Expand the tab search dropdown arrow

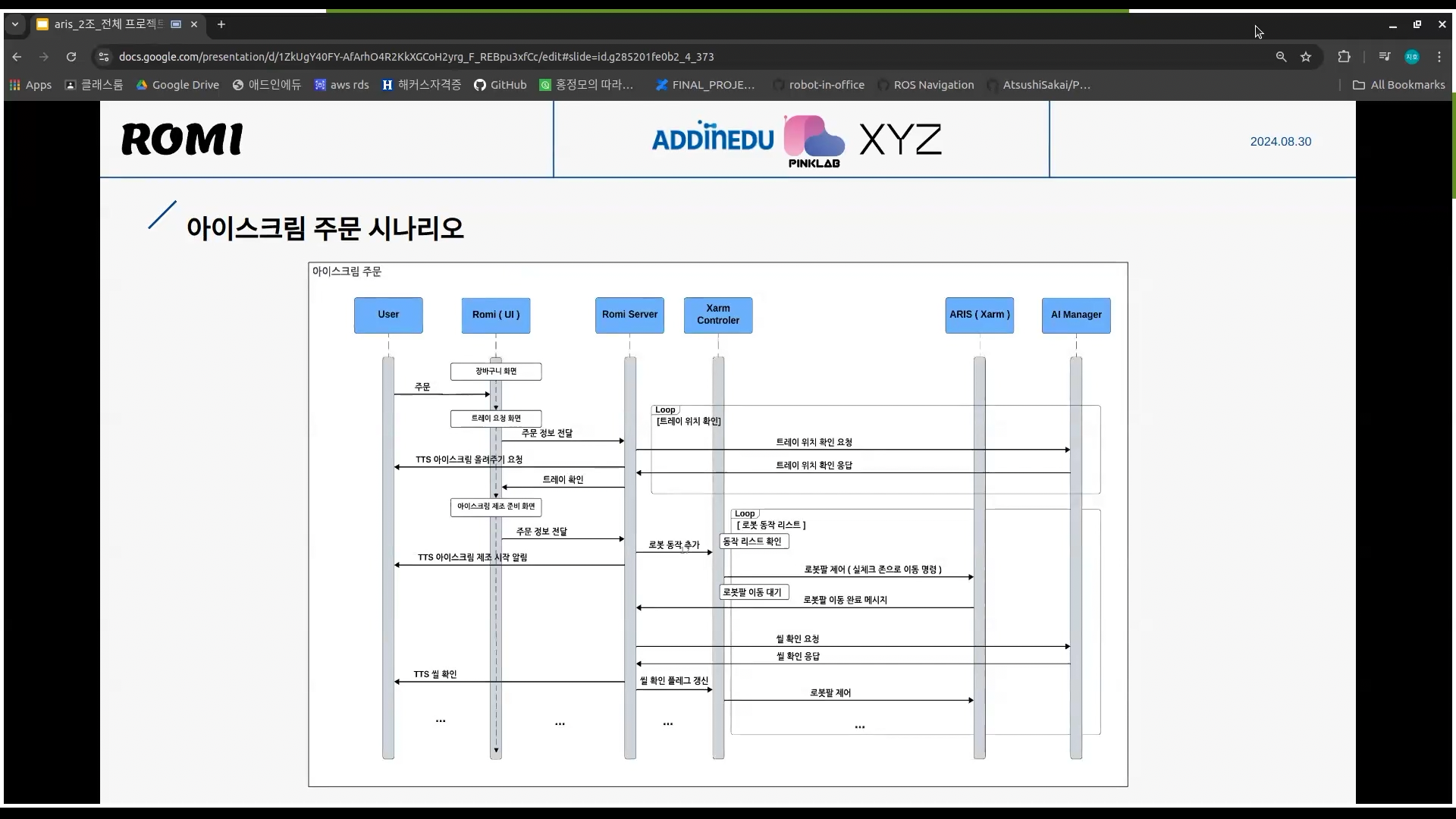pos(14,24)
